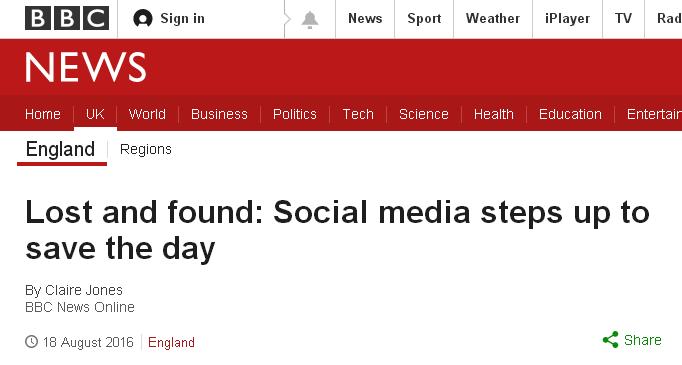Open the TV link in top bar
682x365 pixels.
tap(623, 19)
